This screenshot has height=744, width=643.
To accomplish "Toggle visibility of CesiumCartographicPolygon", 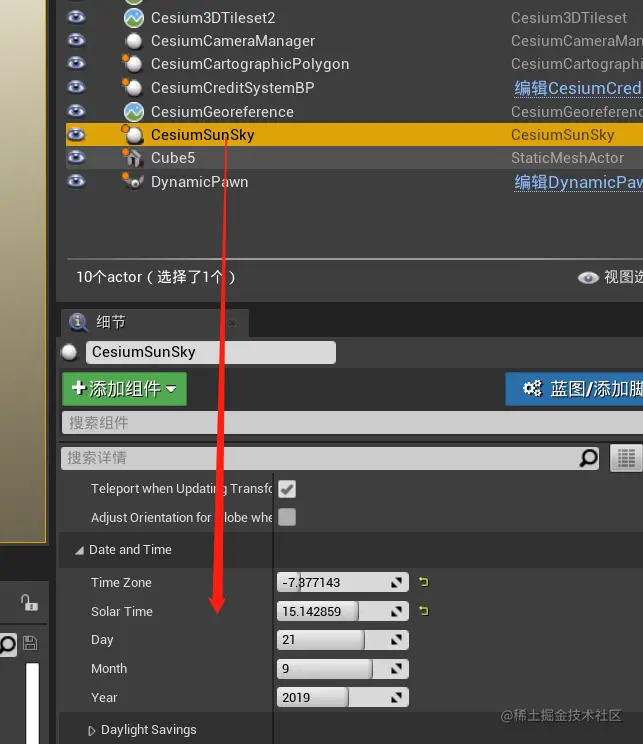I will click(76, 64).
